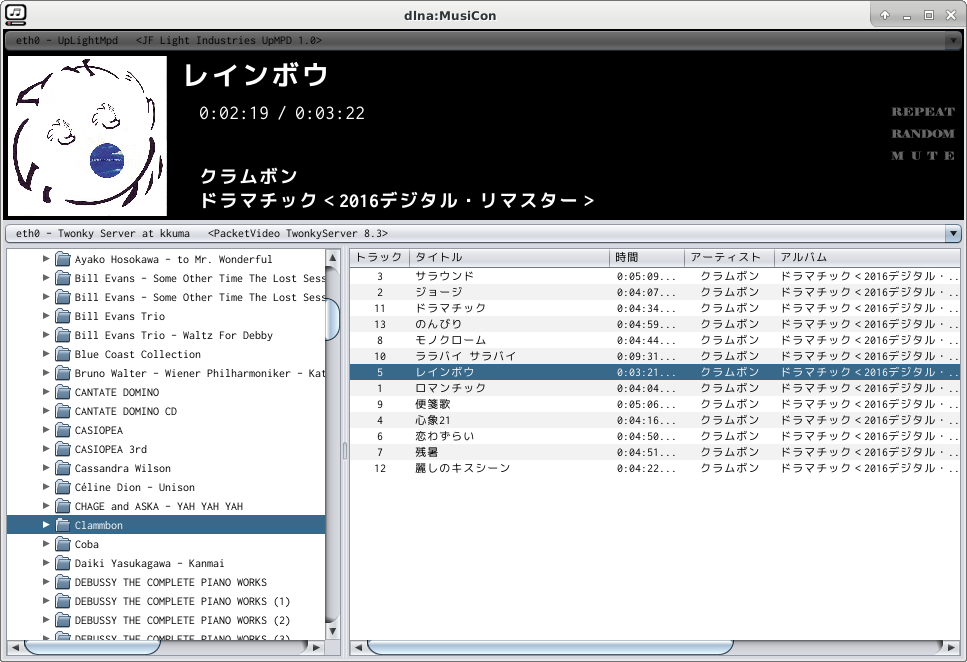The width and height of the screenshot is (967, 662).
Task: Click the track list horizontal scrollbar
Action: point(550,647)
